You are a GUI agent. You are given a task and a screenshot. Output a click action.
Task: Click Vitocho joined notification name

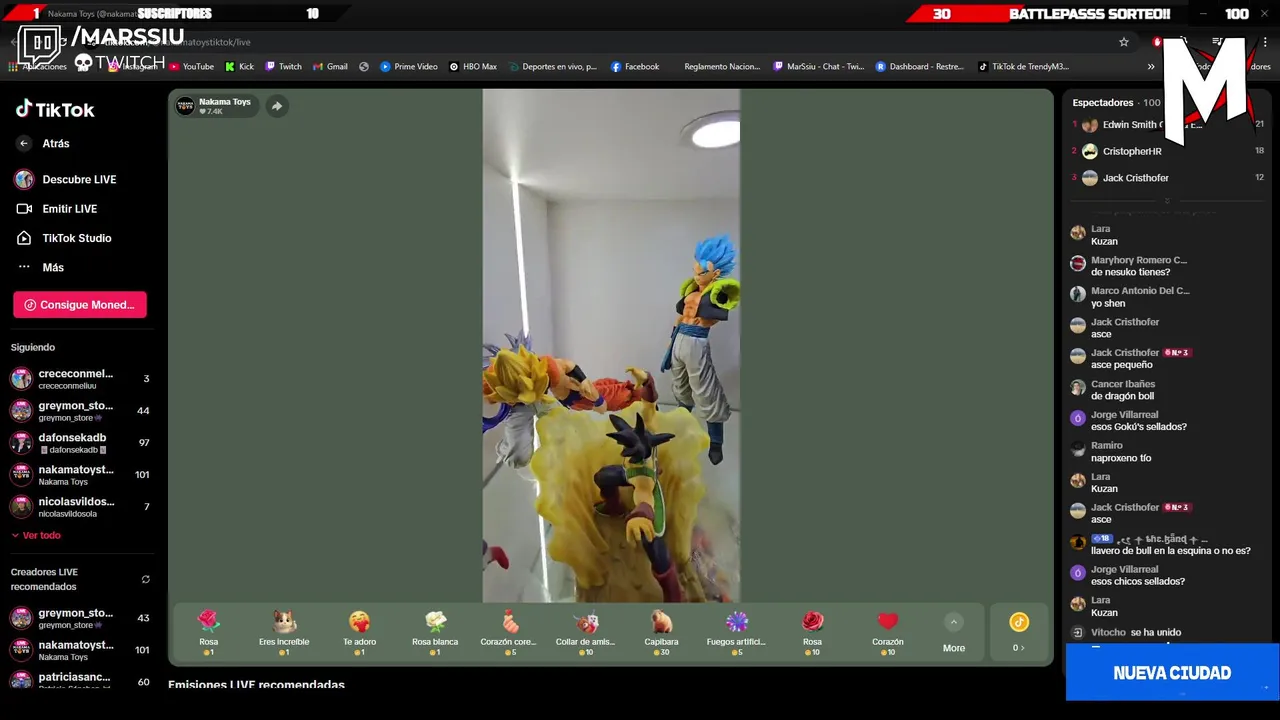click(x=1108, y=632)
